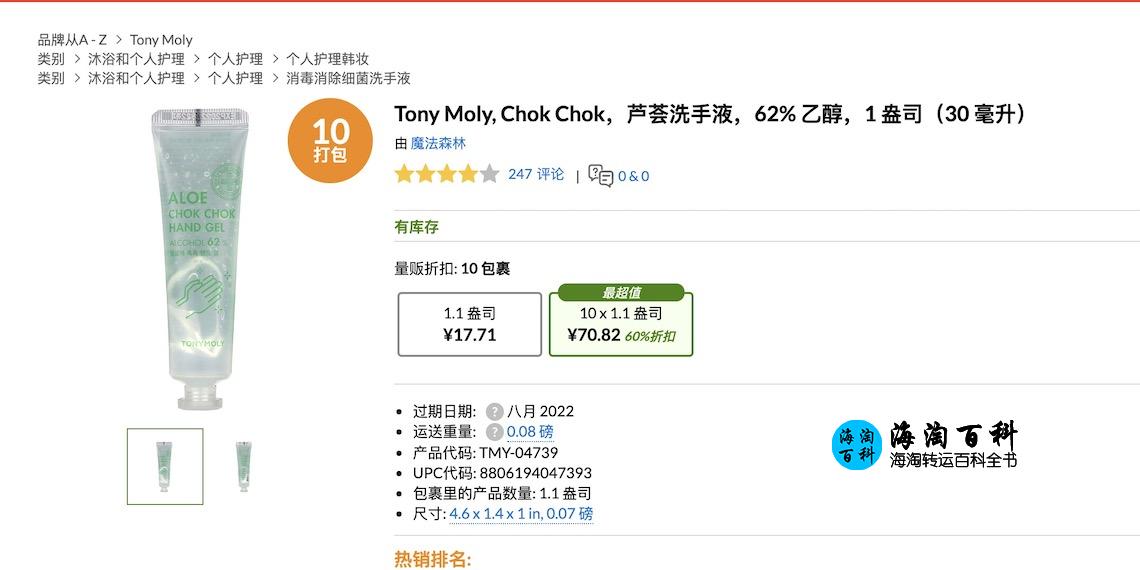Click the 4.6 x 1.4 x 1 in dimensions link
The width and height of the screenshot is (1140, 570).
521,514
